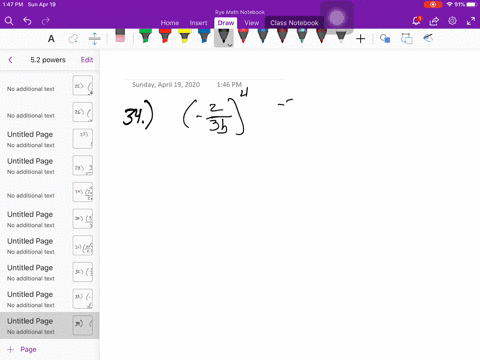
Task: Open the page with 25) thumbnail
Action: point(50,86)
